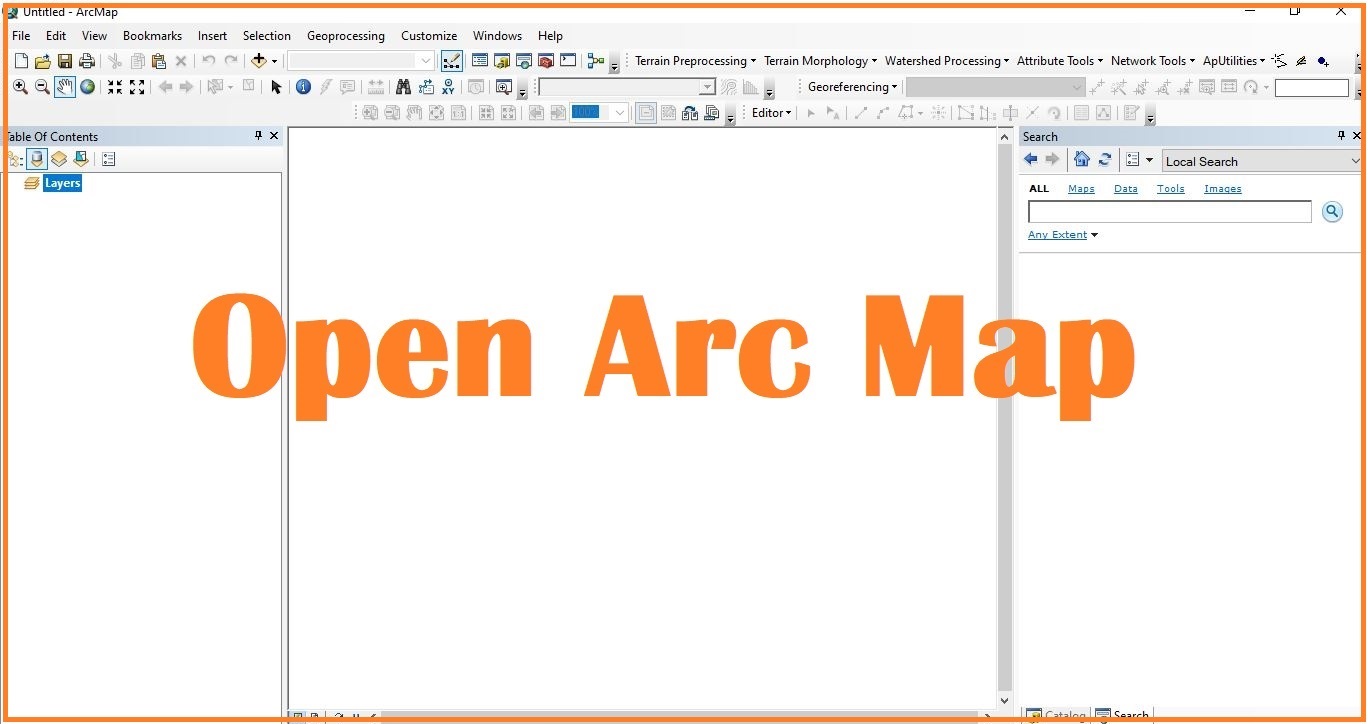Open the Georeferencing dropdown menu

pyautogui.click(x=853, y=87)
